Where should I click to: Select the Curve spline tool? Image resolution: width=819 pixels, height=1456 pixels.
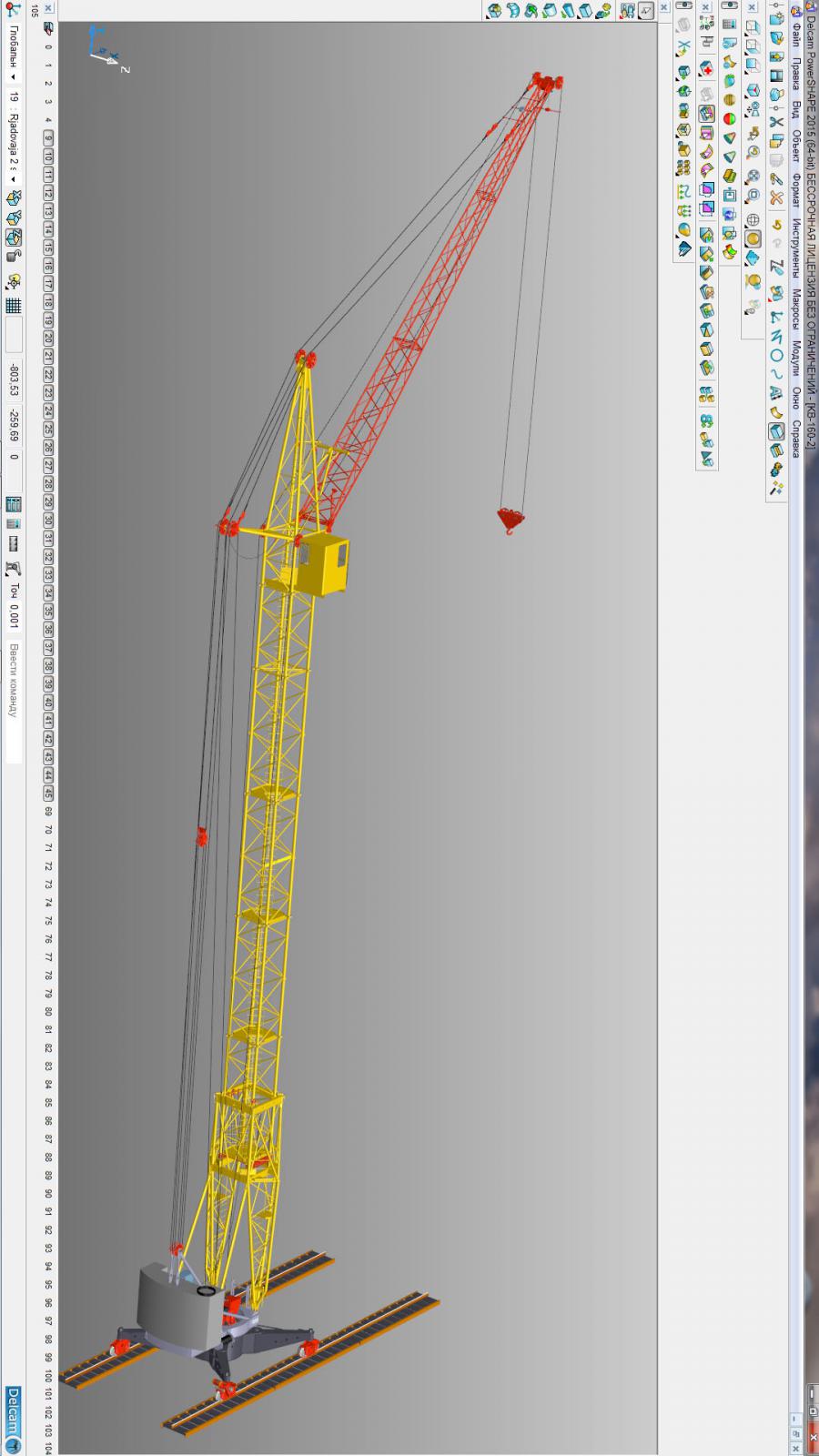point(776,373)
